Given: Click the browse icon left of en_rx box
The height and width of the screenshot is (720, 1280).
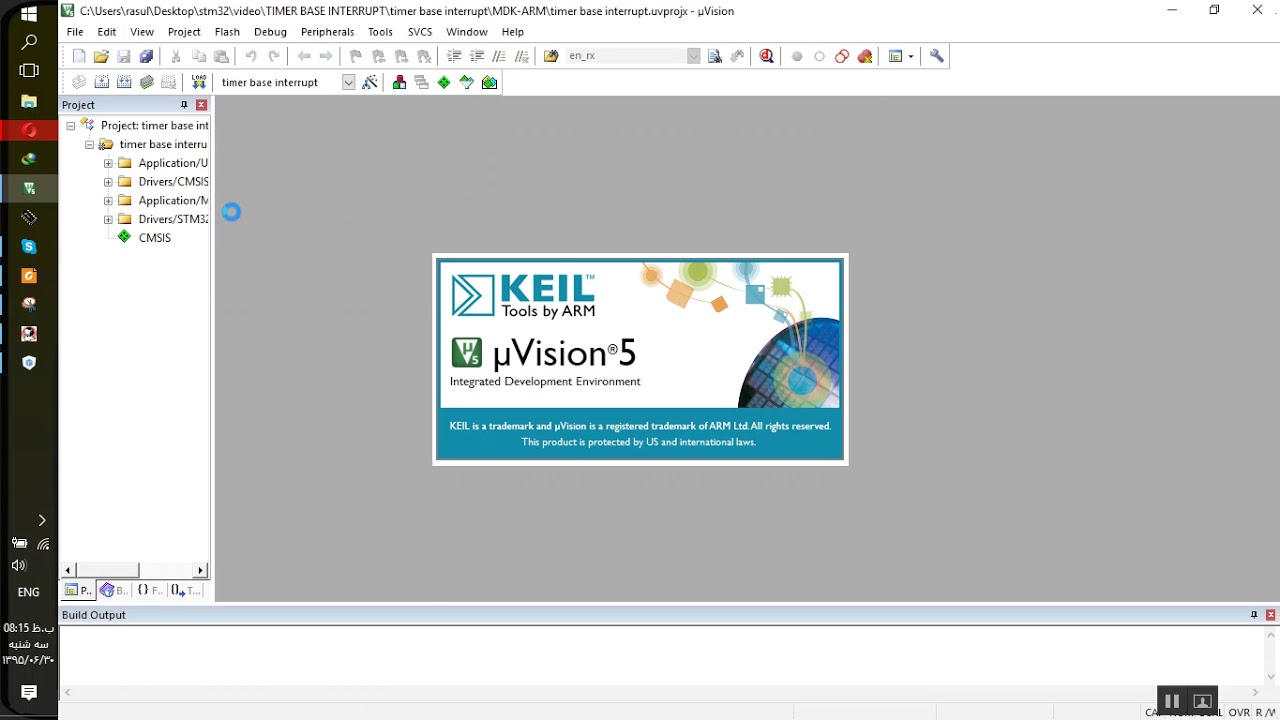Looking at the screenshot, I should (551, 57).
